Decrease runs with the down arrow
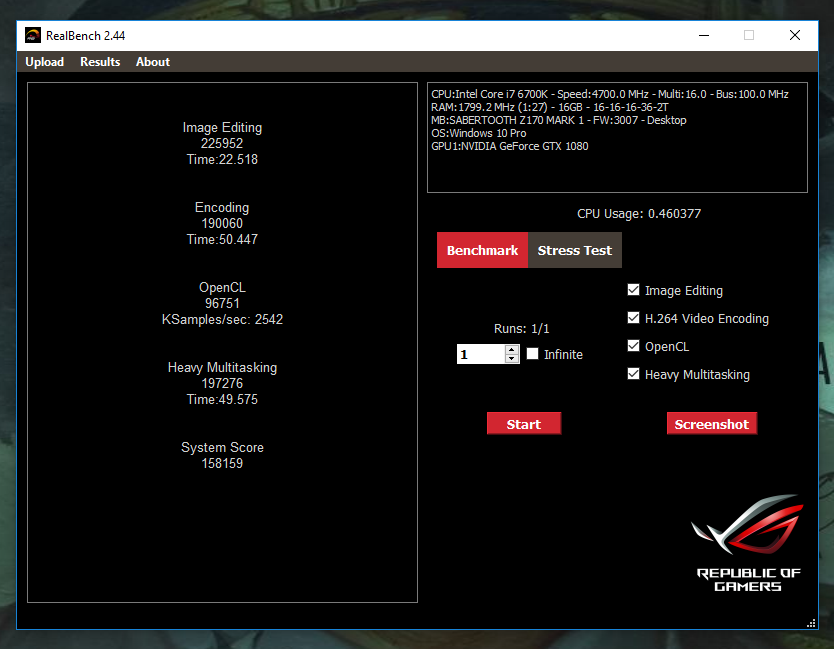Screen dimensions: 834x649 [x=512, y=359]
